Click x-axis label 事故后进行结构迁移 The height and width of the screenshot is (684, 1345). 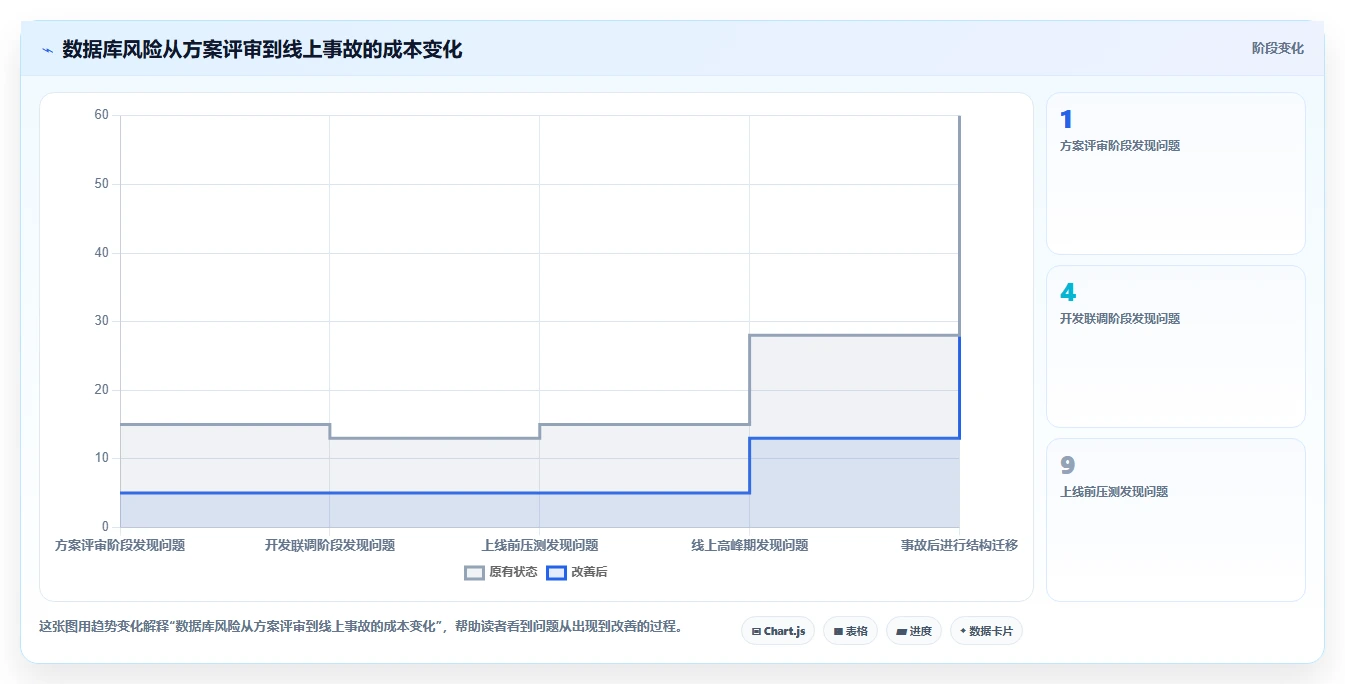(x=959, y=545)
